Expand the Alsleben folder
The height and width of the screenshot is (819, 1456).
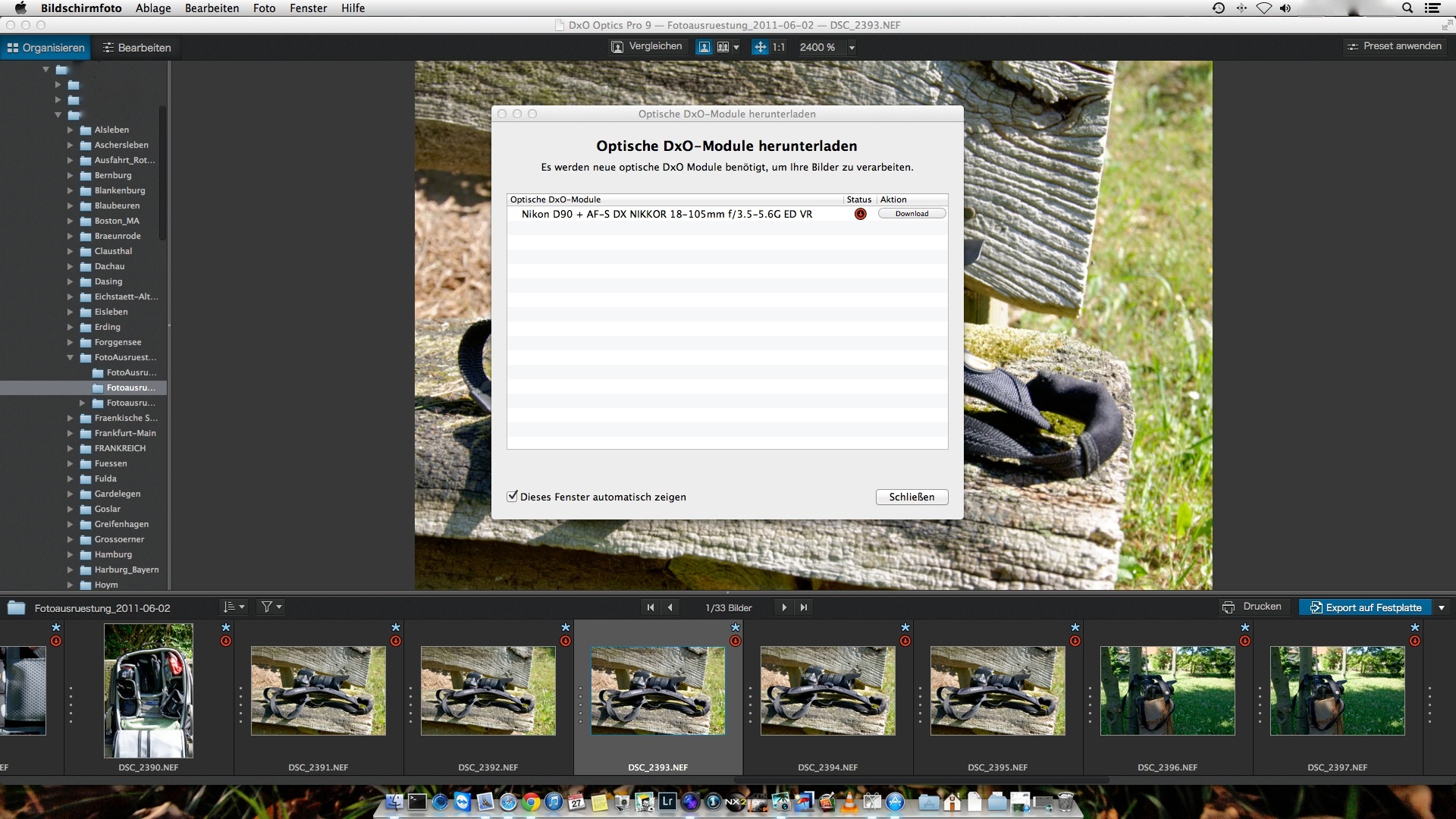pyautogui.click(x=70, y=130)
